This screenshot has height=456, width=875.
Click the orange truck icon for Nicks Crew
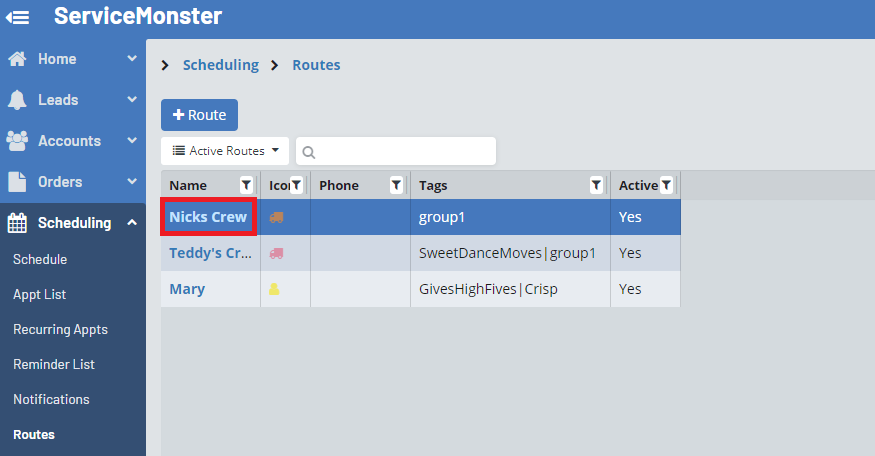(277, 217)
